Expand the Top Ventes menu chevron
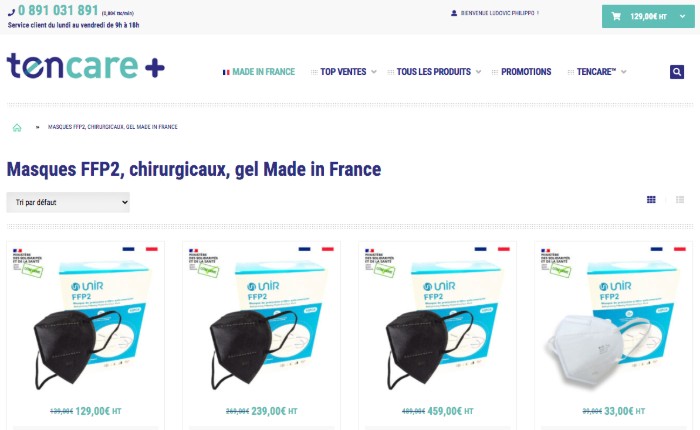 coord(374,72)
